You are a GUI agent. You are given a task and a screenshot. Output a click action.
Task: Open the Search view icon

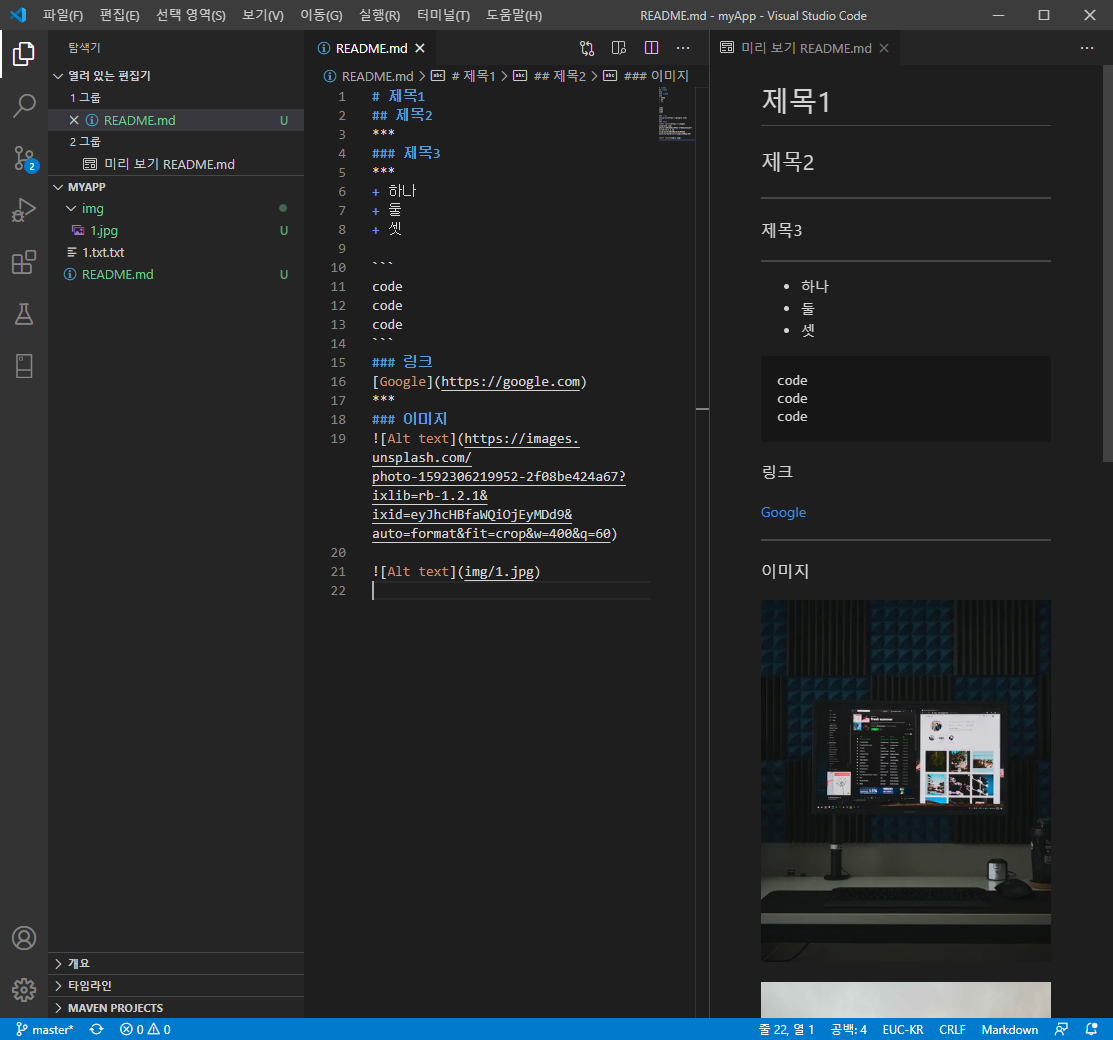coord(23,106)
